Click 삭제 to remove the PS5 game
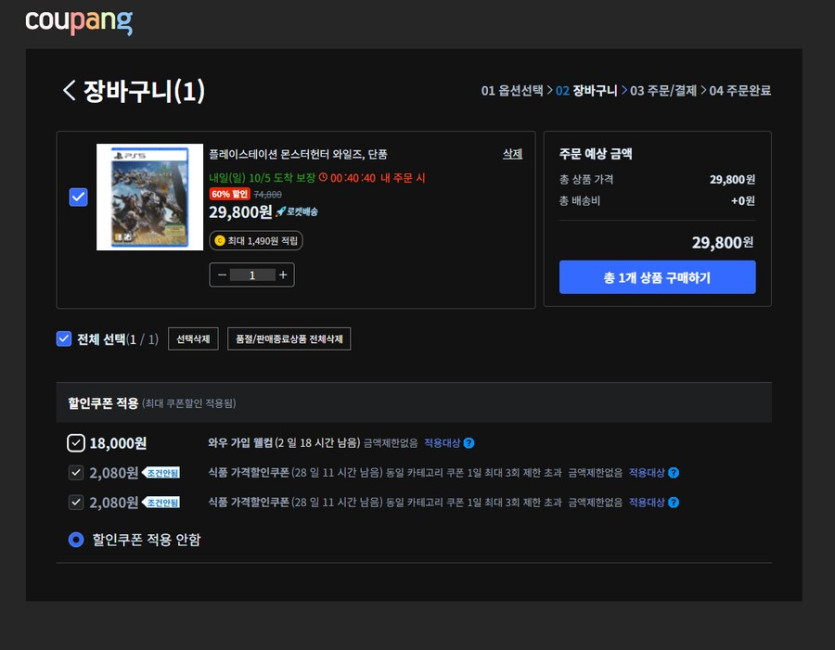835x650 pixels. pyautogui.click(x=513, y=153)
